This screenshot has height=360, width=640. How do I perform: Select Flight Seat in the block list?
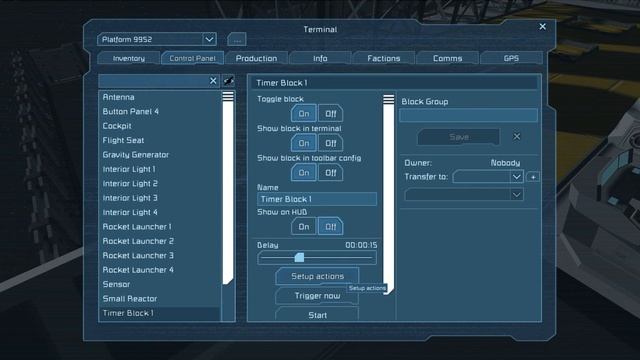point(160,140)
